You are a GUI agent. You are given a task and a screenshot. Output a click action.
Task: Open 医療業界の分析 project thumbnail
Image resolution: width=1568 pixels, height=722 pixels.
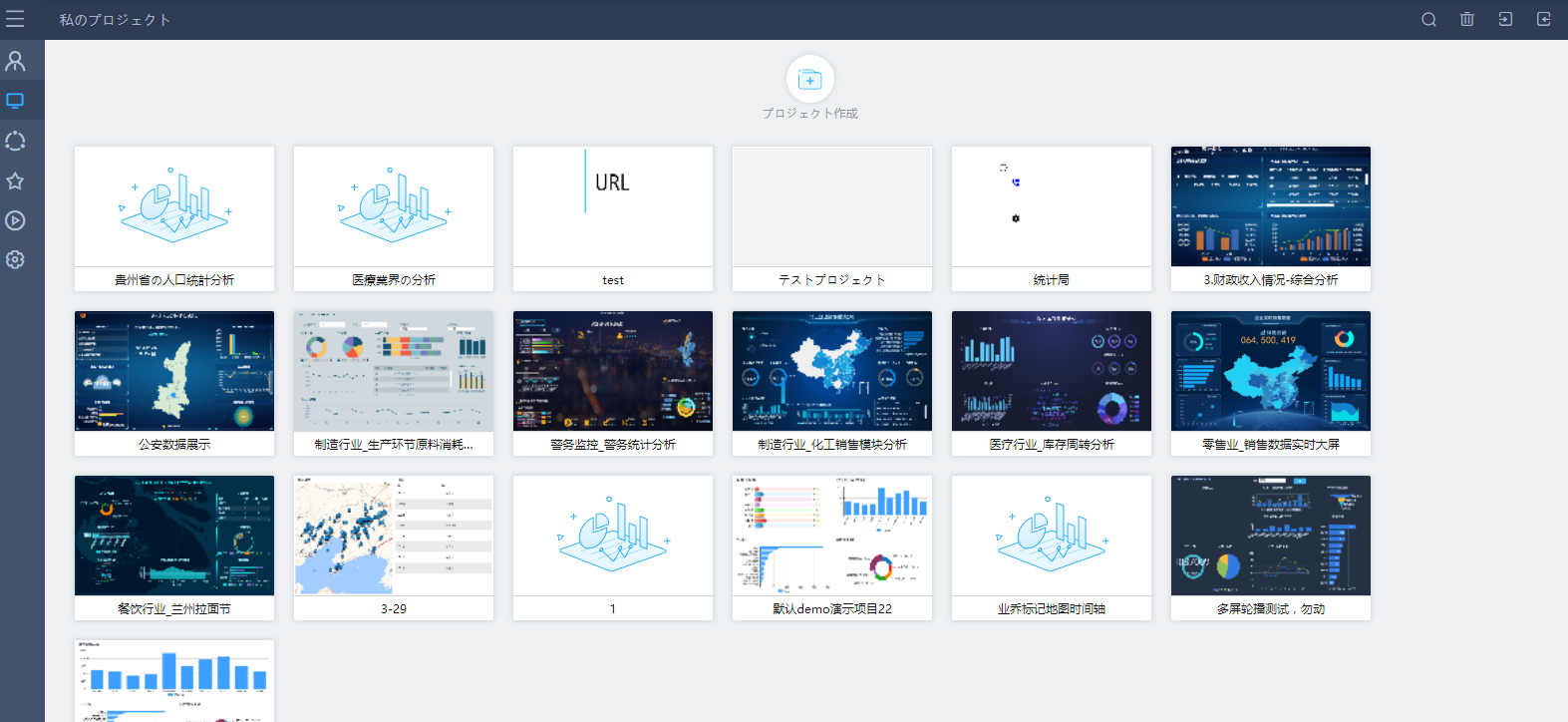tap(394, 206)
